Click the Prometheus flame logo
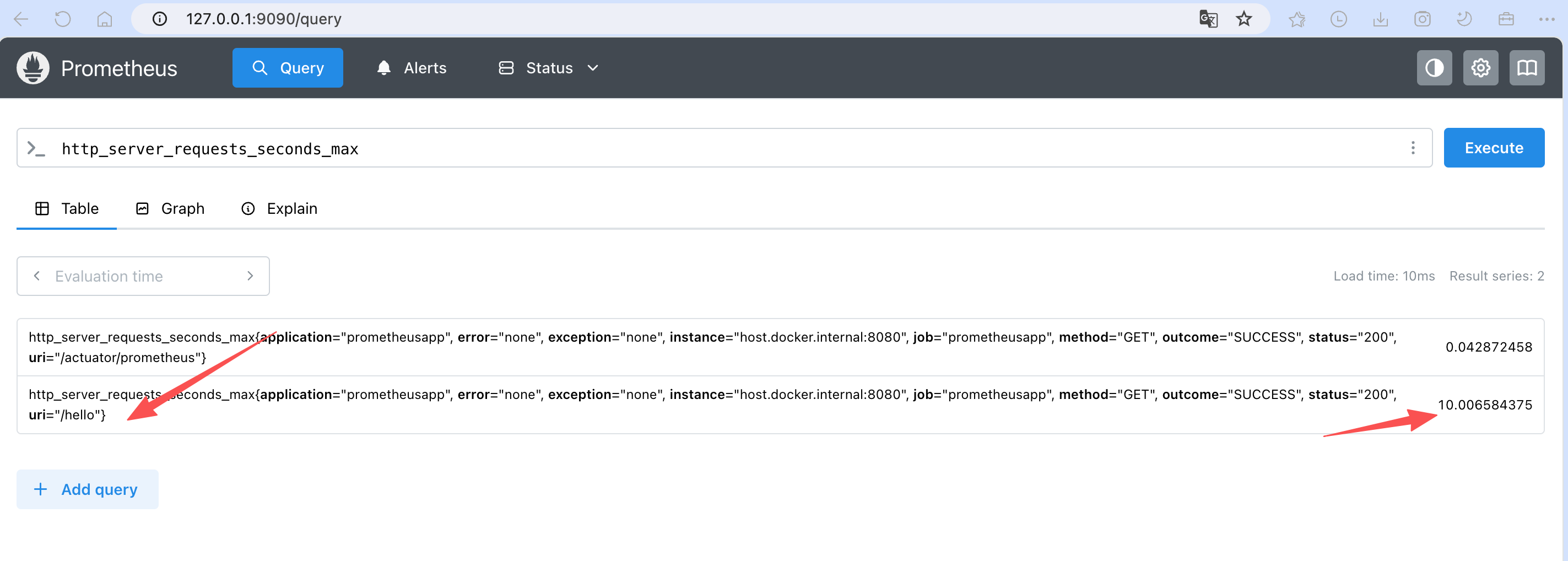 coord(33,68)
